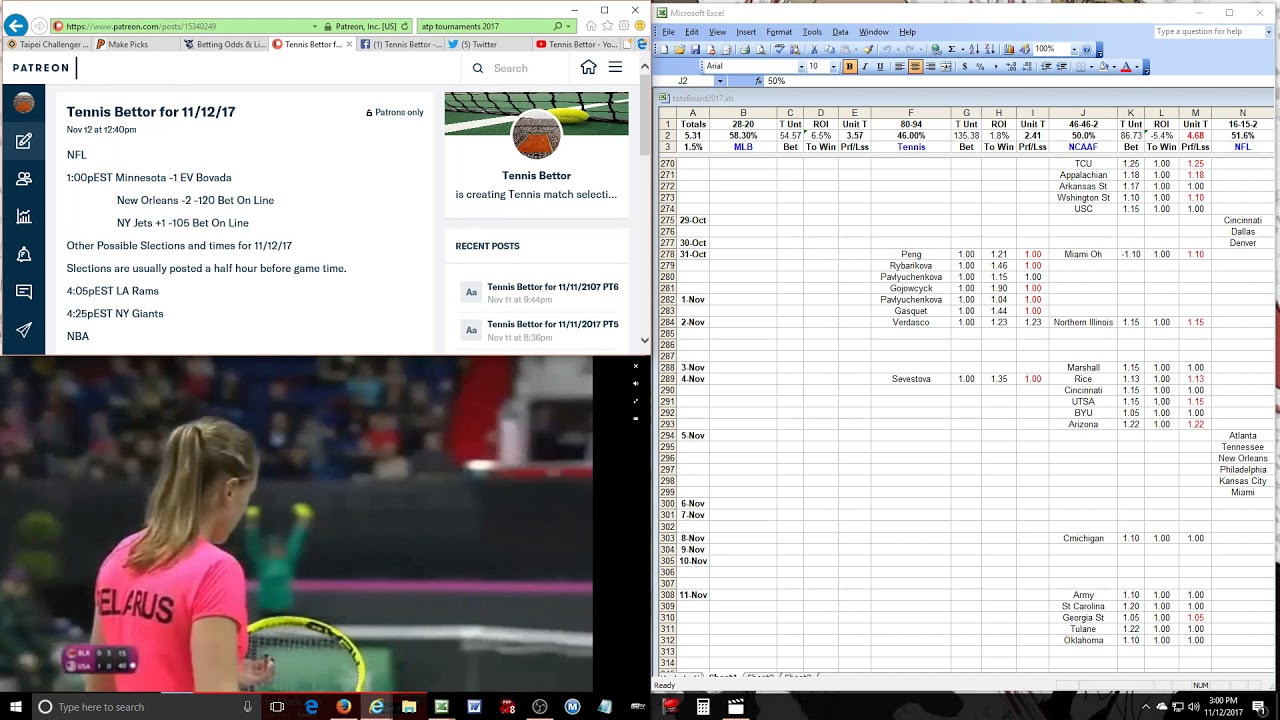Toggle Bold formatting in Excel toolbar

(850, 67)
